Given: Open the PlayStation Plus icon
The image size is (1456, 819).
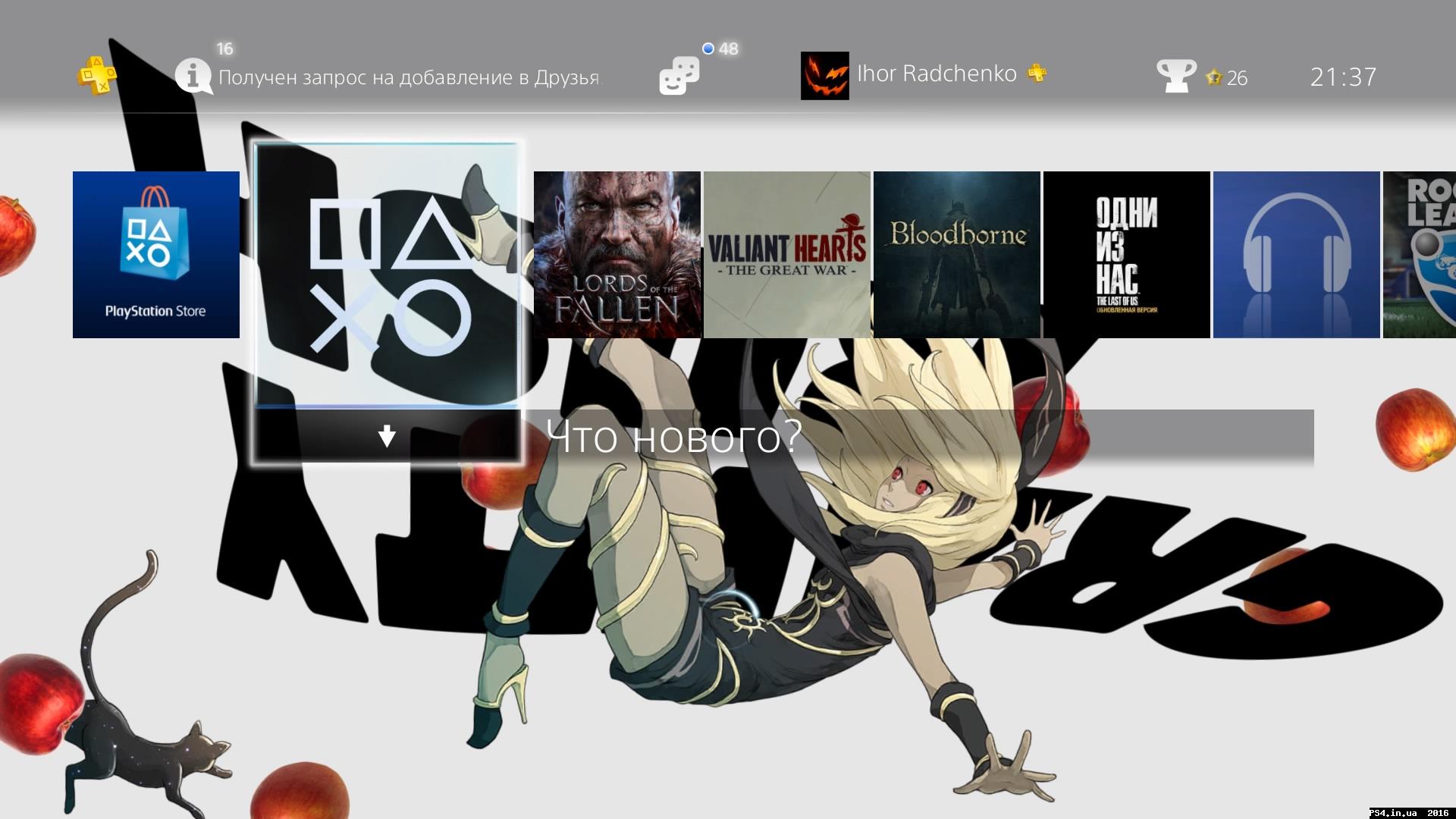Looking at the screenshot, I should point(96,75).
